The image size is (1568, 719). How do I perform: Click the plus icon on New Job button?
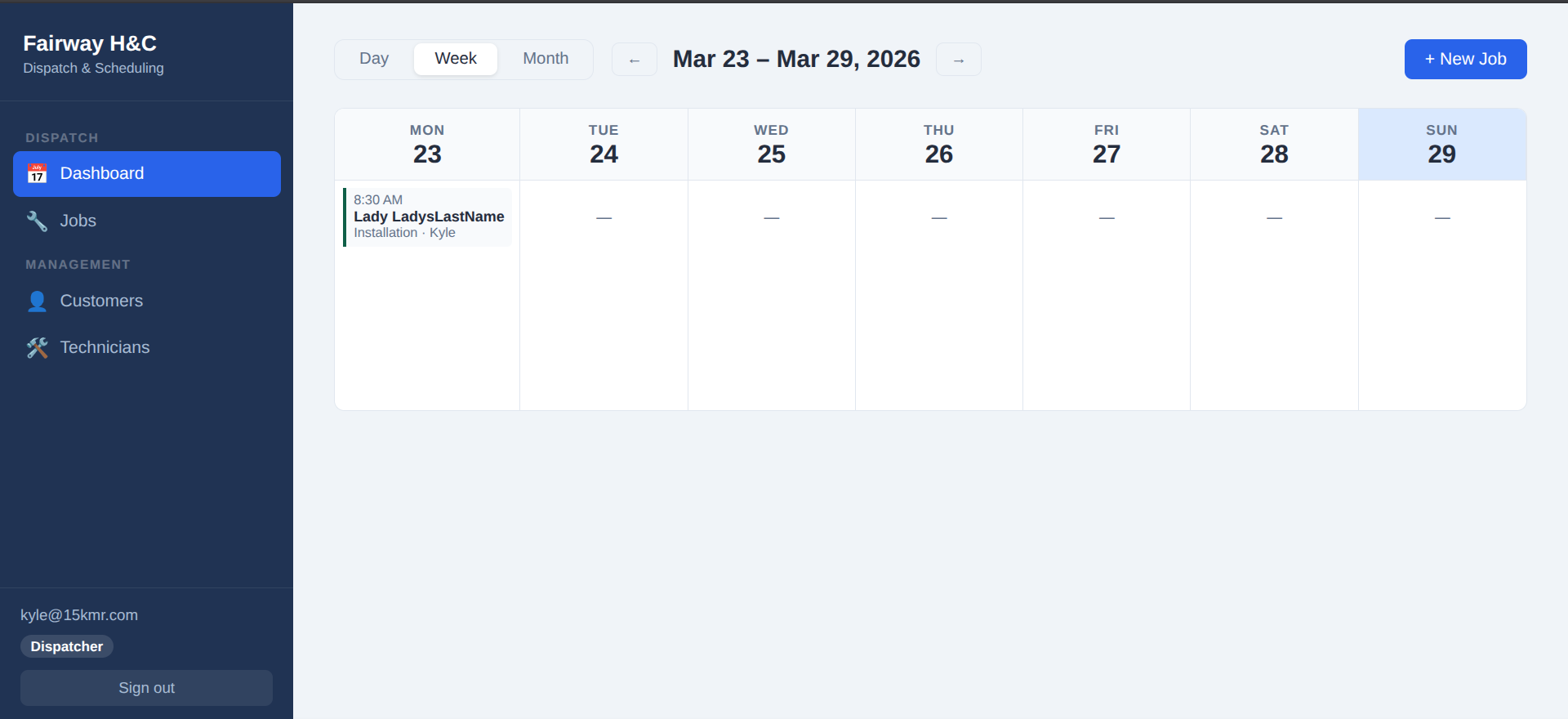click(x=1429, y=58)
